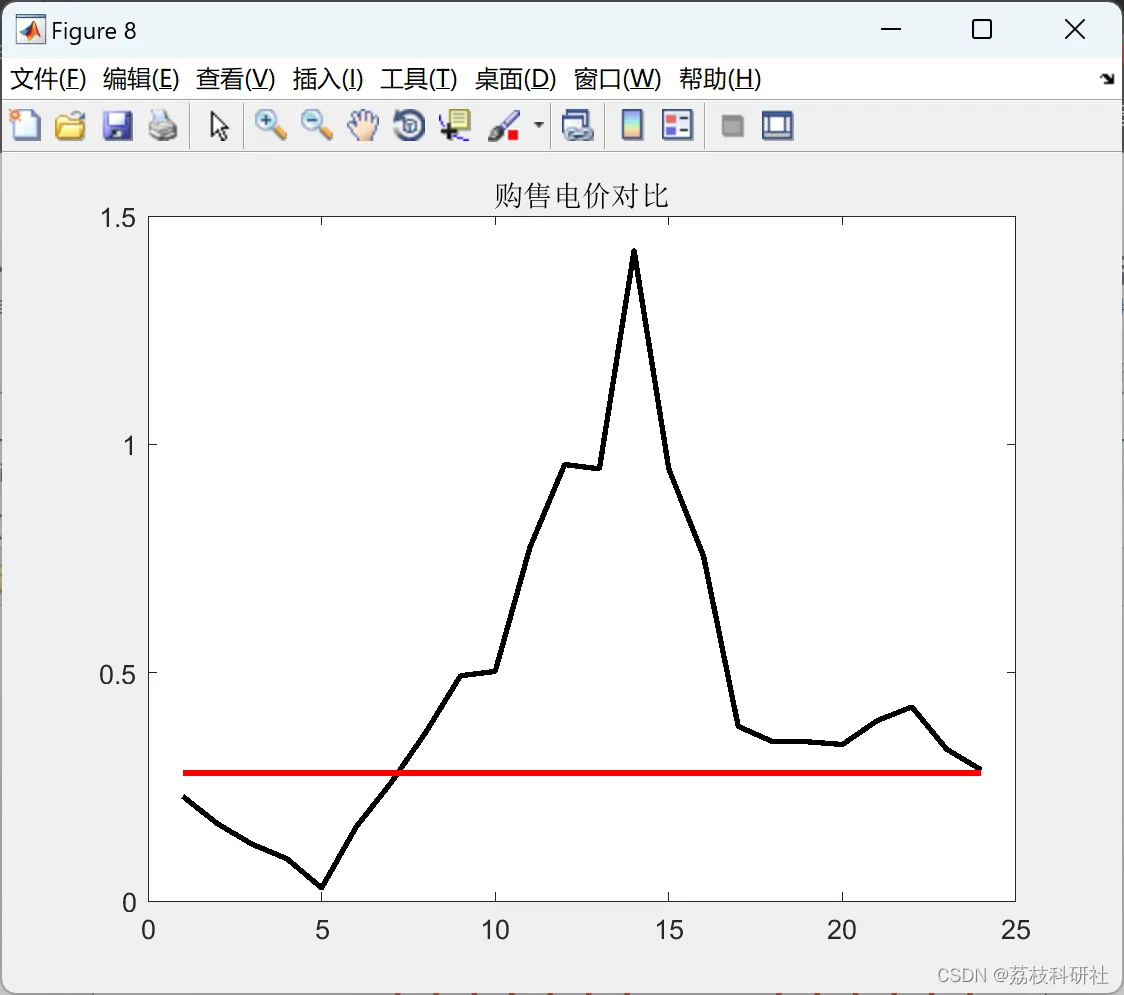Screen dimensions: 1124x995
Task: Click the Show Plot Tools icon
Action: point(778,125)
